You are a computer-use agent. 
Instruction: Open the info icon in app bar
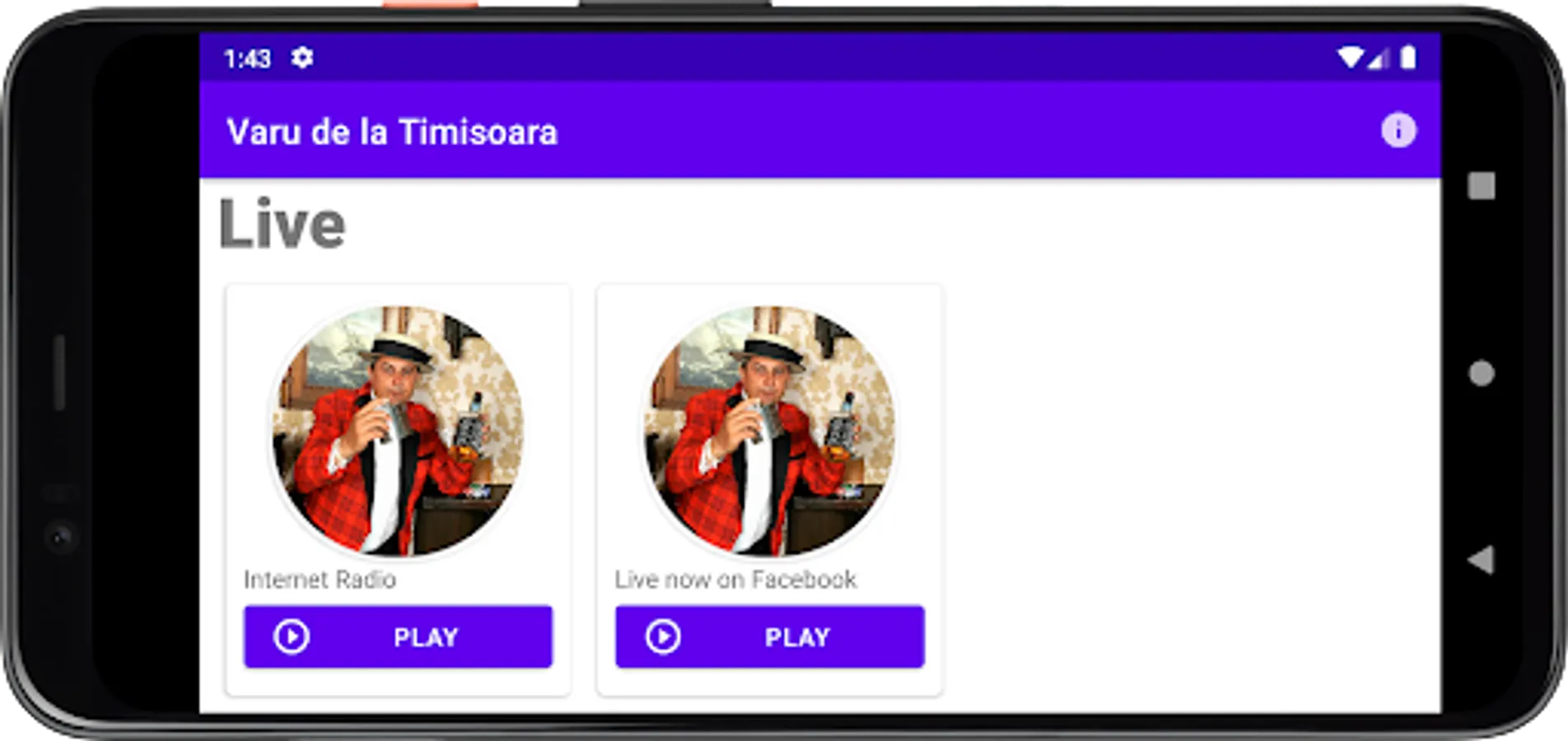tap(1398, 130)
